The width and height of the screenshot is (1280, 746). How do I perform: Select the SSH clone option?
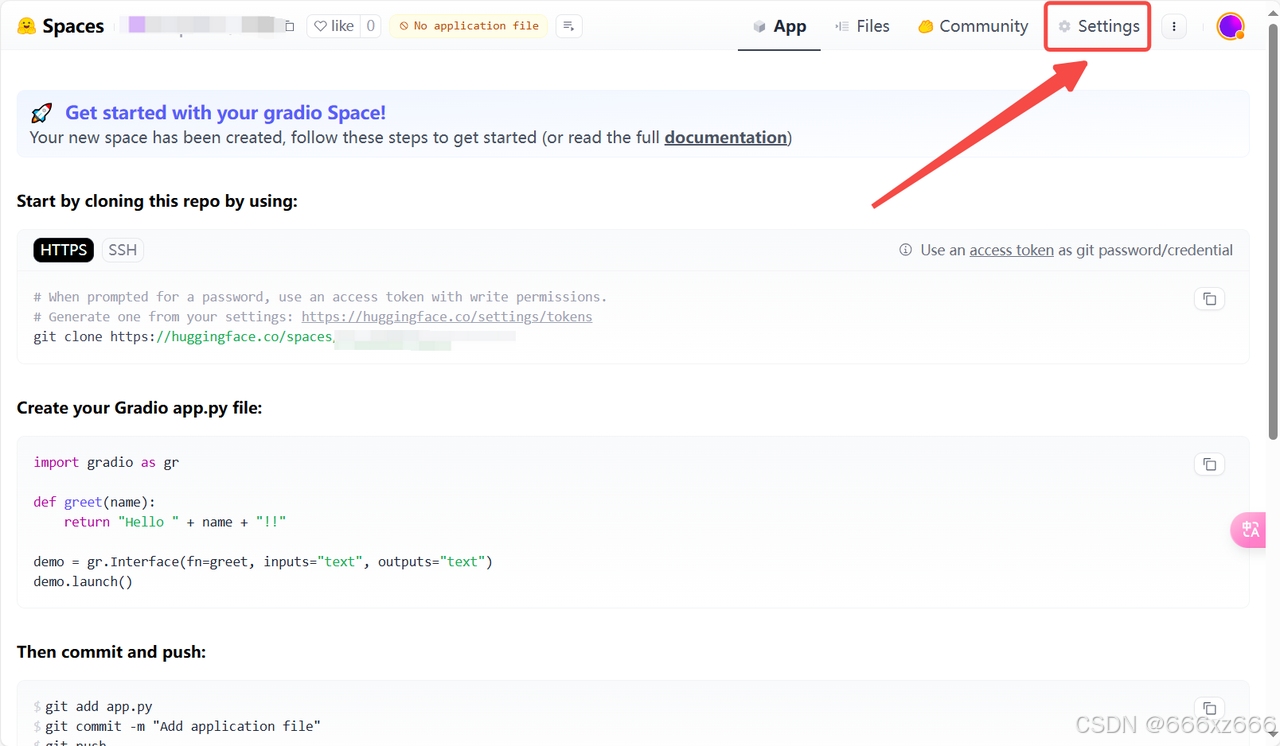[x=123, y=250]
